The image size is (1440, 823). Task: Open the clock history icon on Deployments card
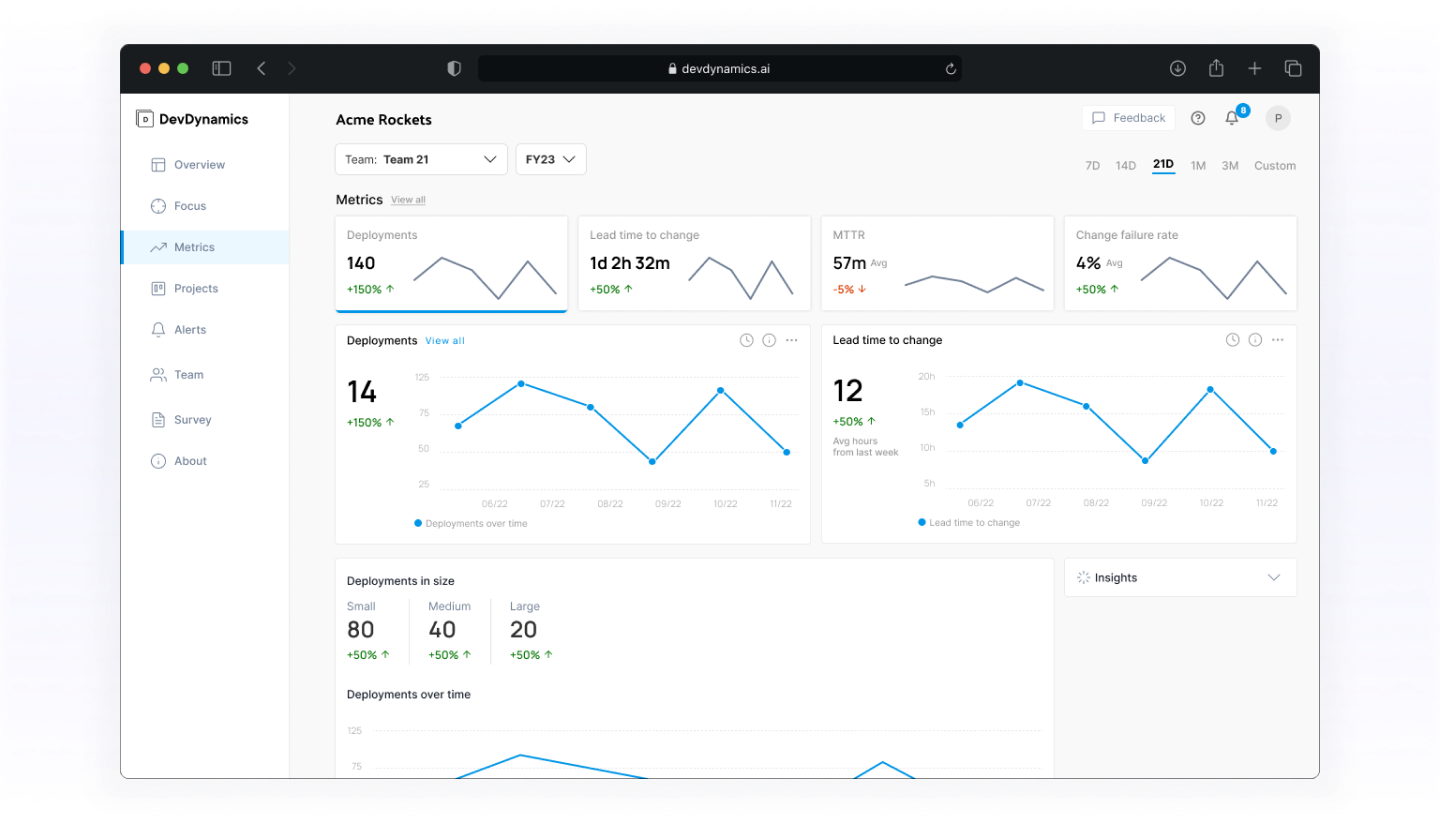(x=746, y=340)
